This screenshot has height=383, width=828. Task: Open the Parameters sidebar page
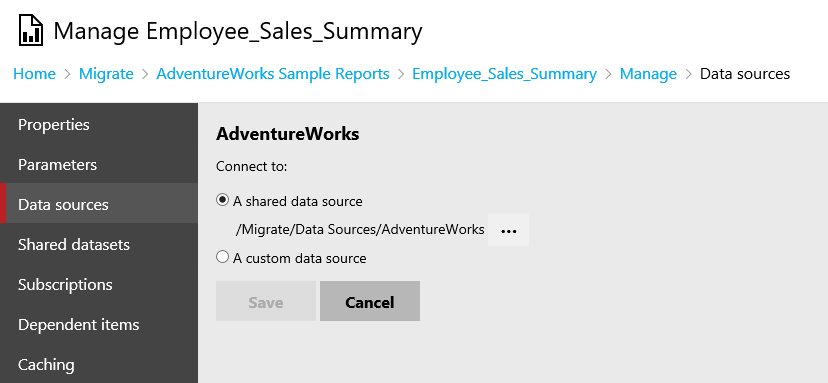click(x=99, y=164)
